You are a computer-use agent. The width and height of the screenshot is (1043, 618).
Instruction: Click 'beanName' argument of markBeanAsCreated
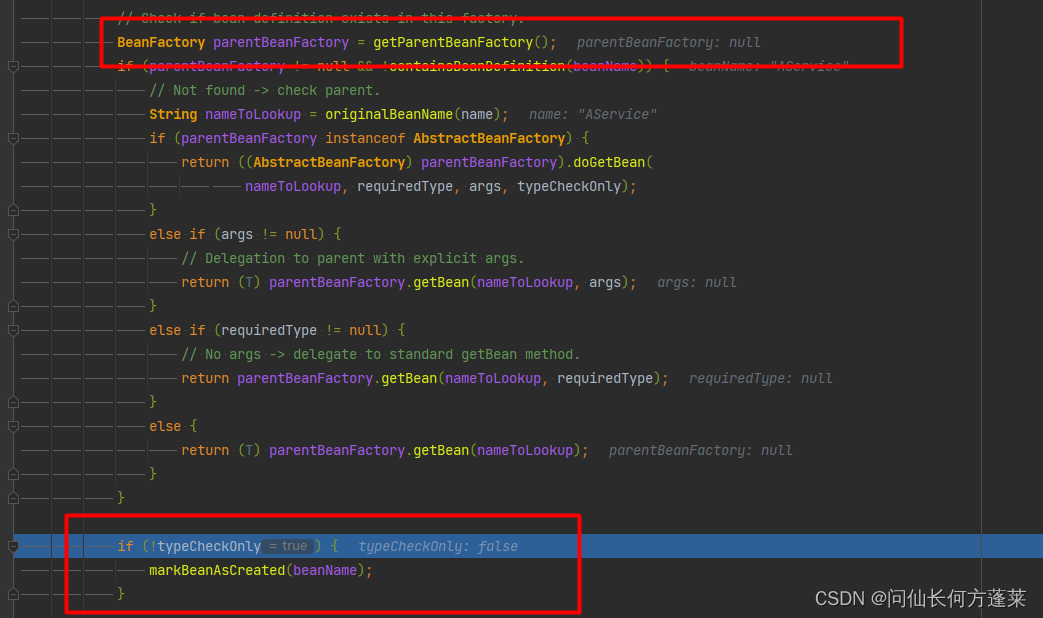point(325,570)
